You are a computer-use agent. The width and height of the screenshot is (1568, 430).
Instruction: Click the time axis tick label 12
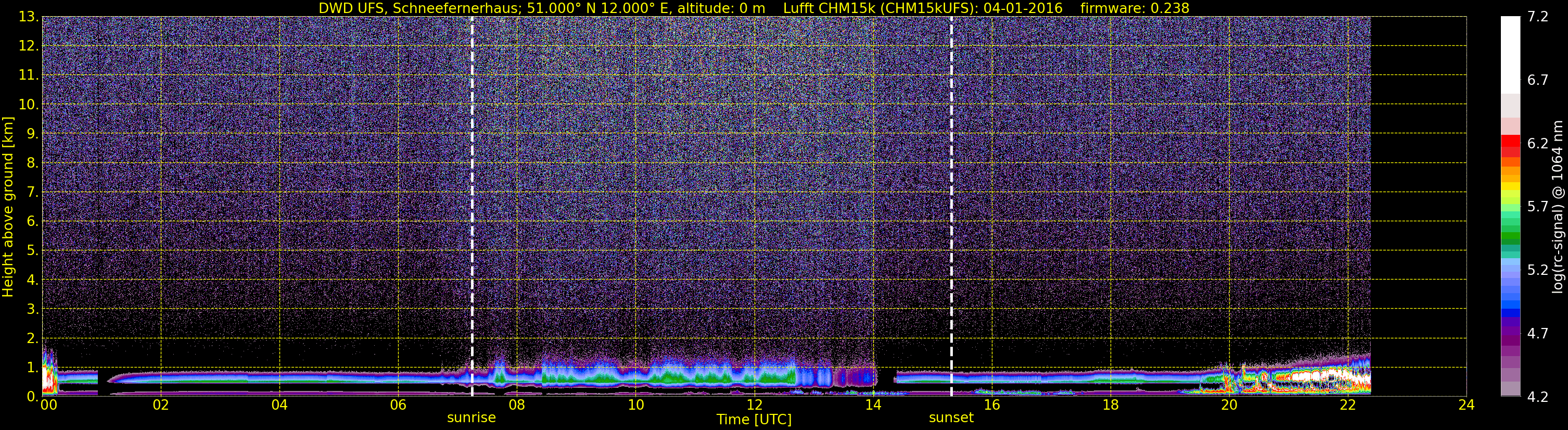click(x=754, y=405)
